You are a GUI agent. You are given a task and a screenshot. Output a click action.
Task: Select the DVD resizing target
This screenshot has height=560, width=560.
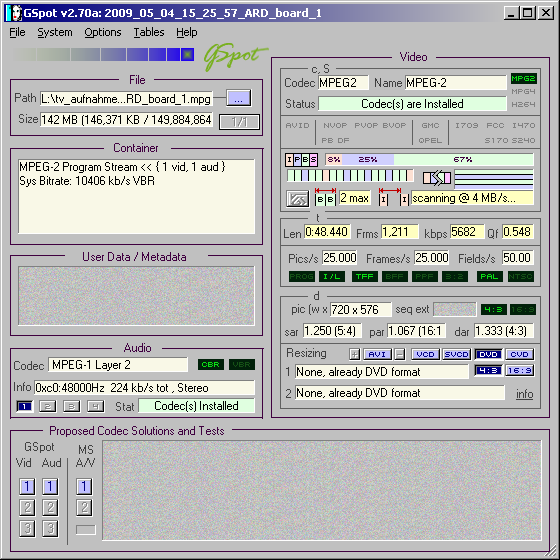coord(488,354)
